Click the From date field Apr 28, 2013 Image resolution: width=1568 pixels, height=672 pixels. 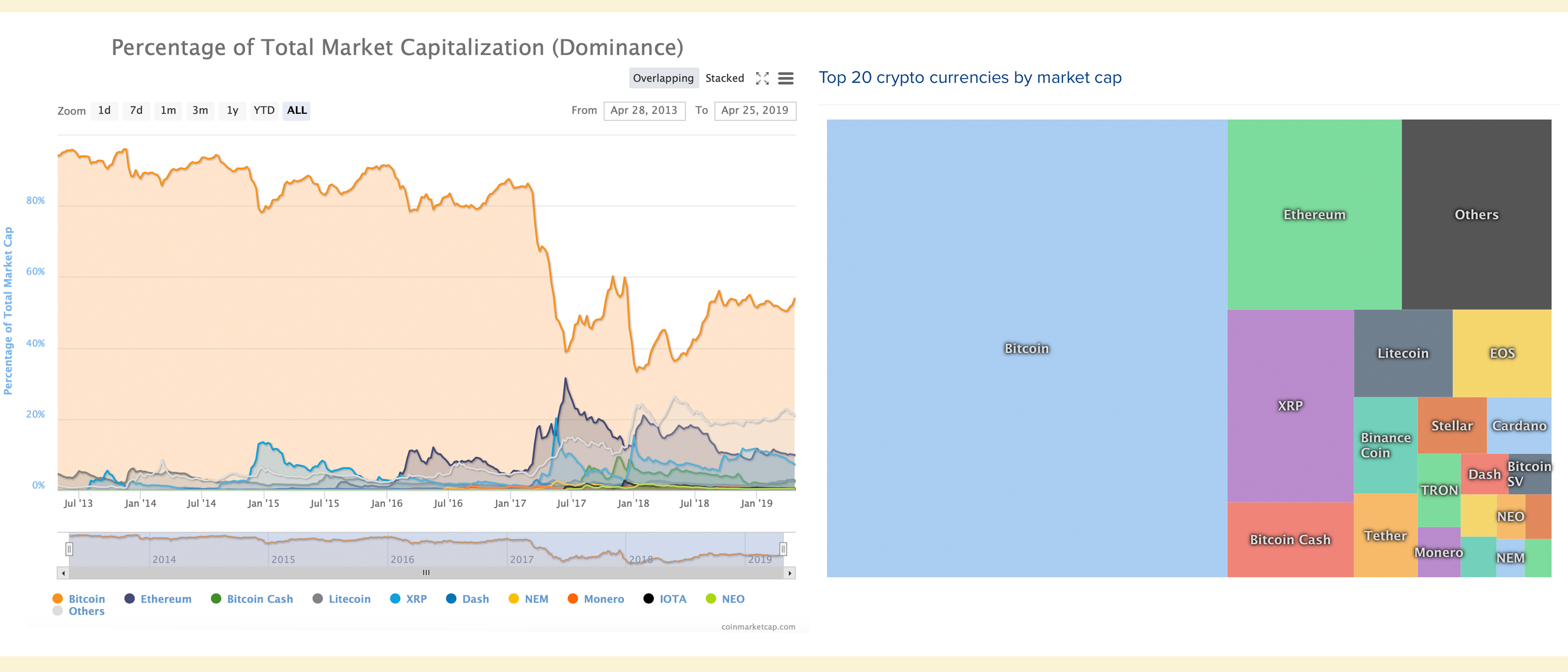tap(644, 111)
